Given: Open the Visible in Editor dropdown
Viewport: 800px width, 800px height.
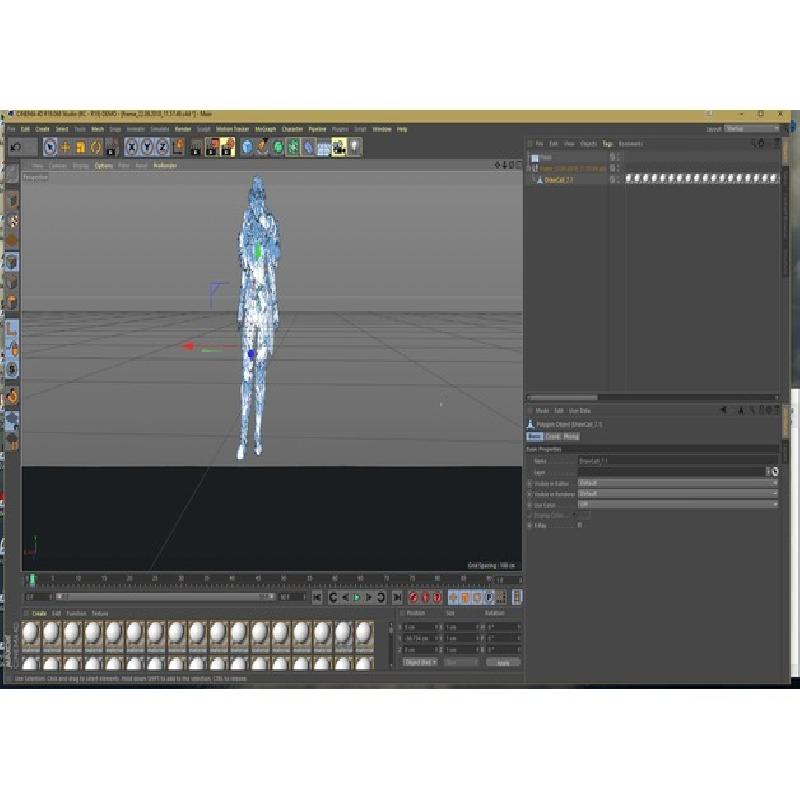Looking at the screenshot, I should [x=676, y=483].
